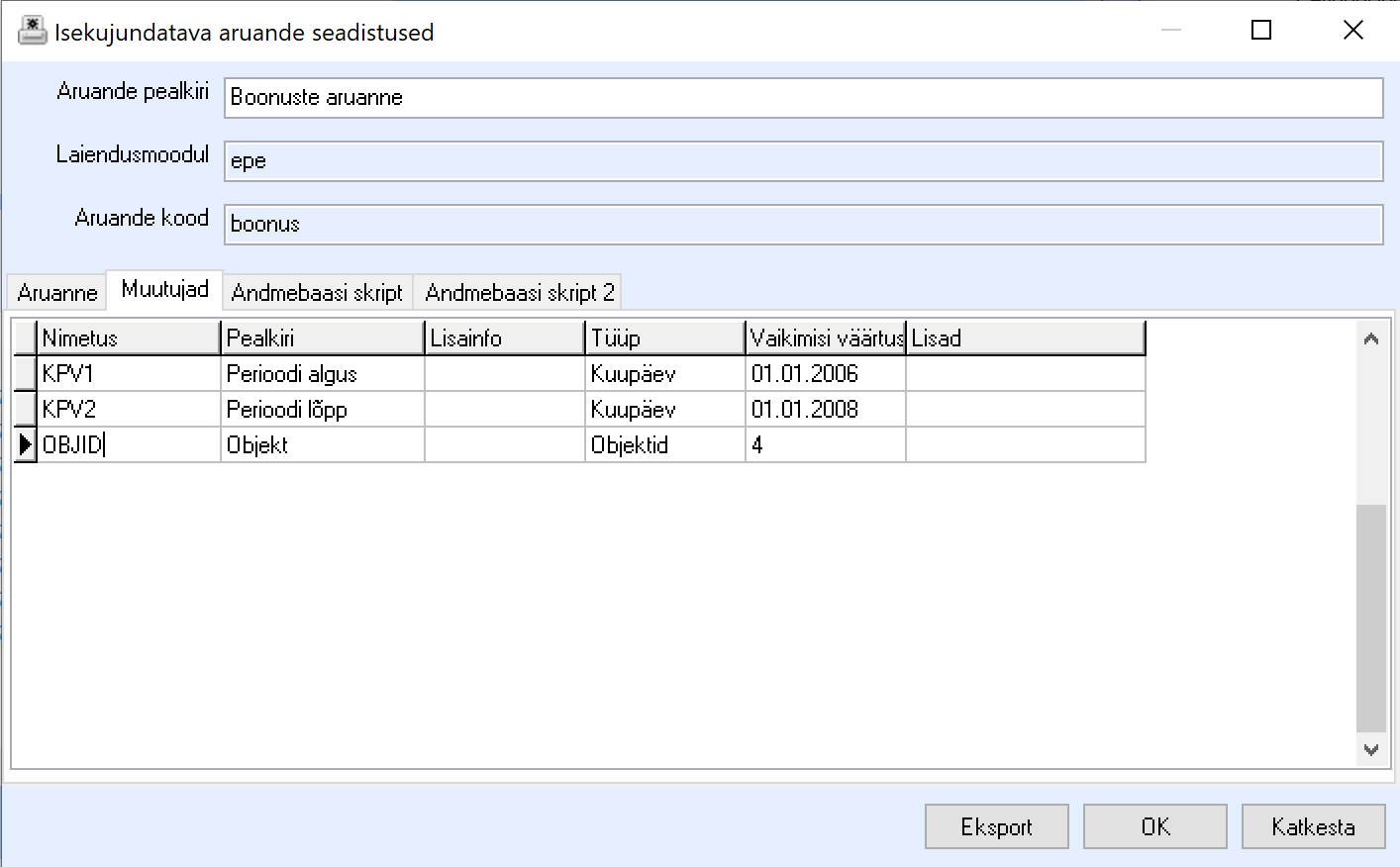Click the empty Lisainfo cell in the KPV1 row

tap(505, 374)
